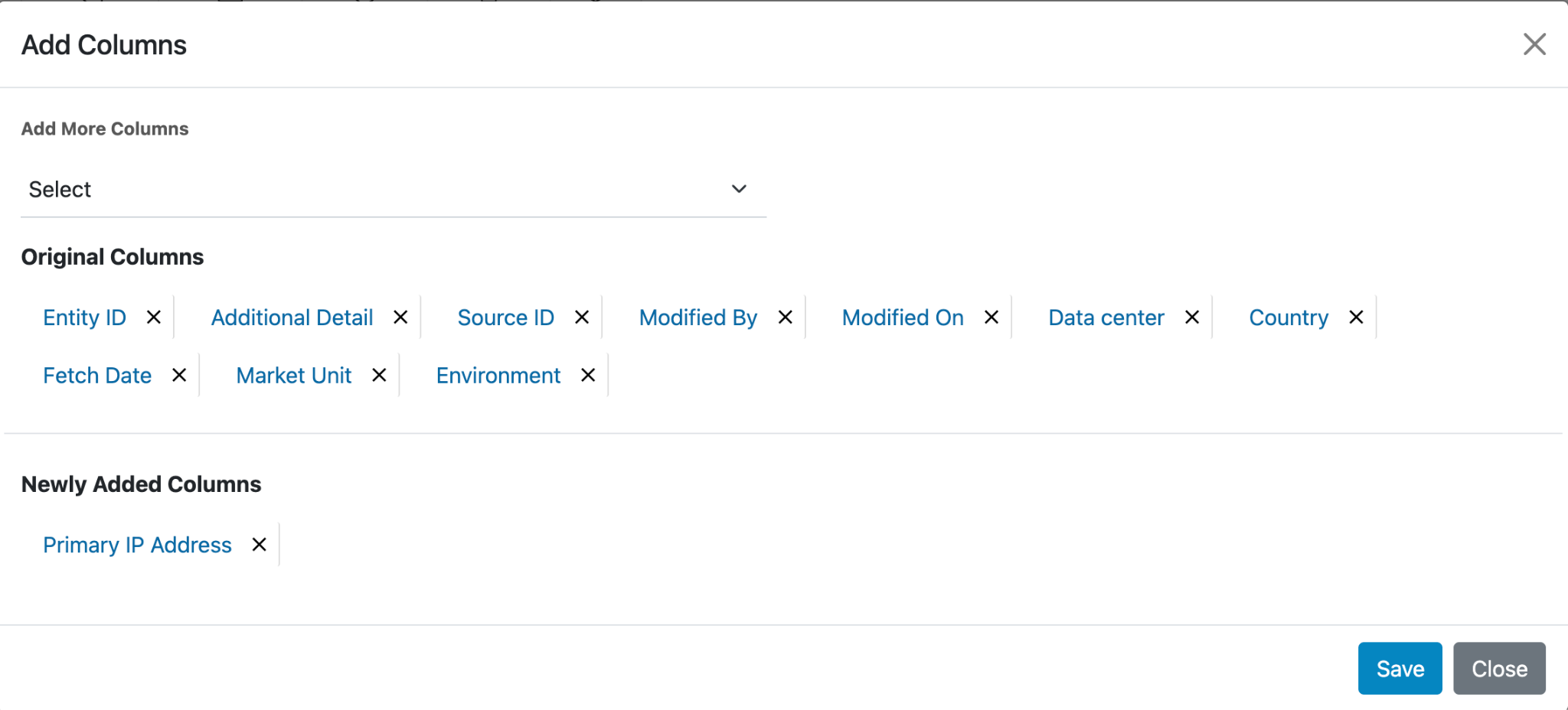
Task: Click the Data center column label
Action: (x=1106, y=318)
